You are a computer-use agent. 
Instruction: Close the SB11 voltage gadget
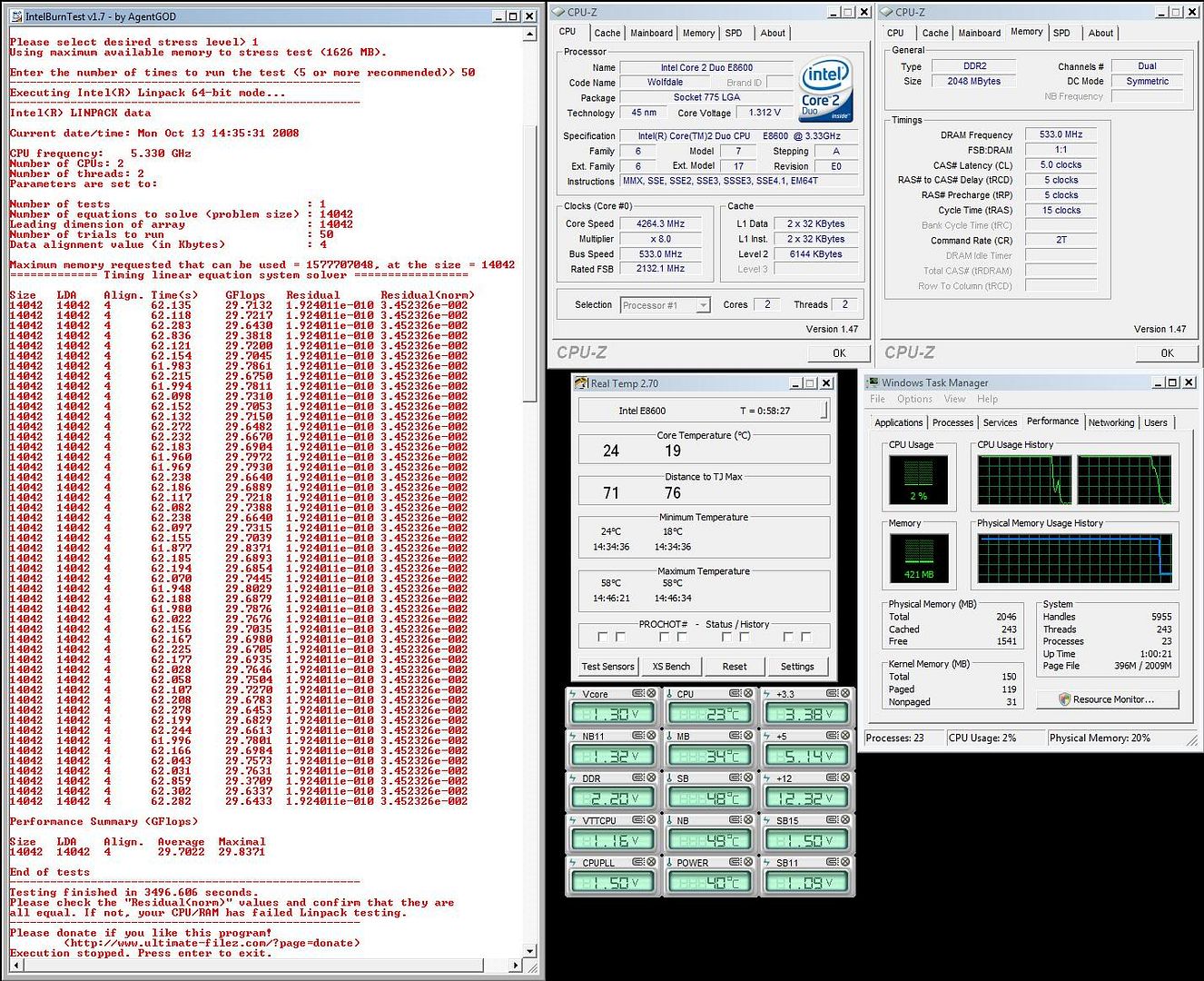tap(845, 862)
